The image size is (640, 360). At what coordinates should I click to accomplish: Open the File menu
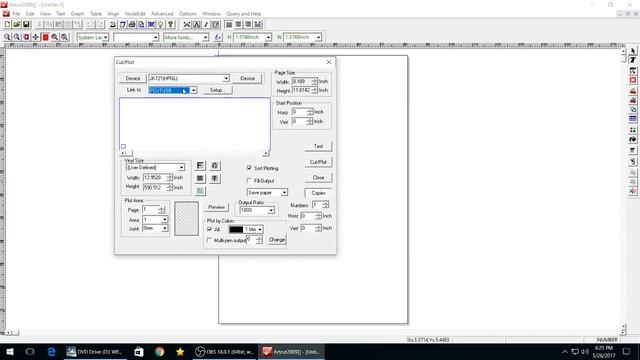click(16, 14)
